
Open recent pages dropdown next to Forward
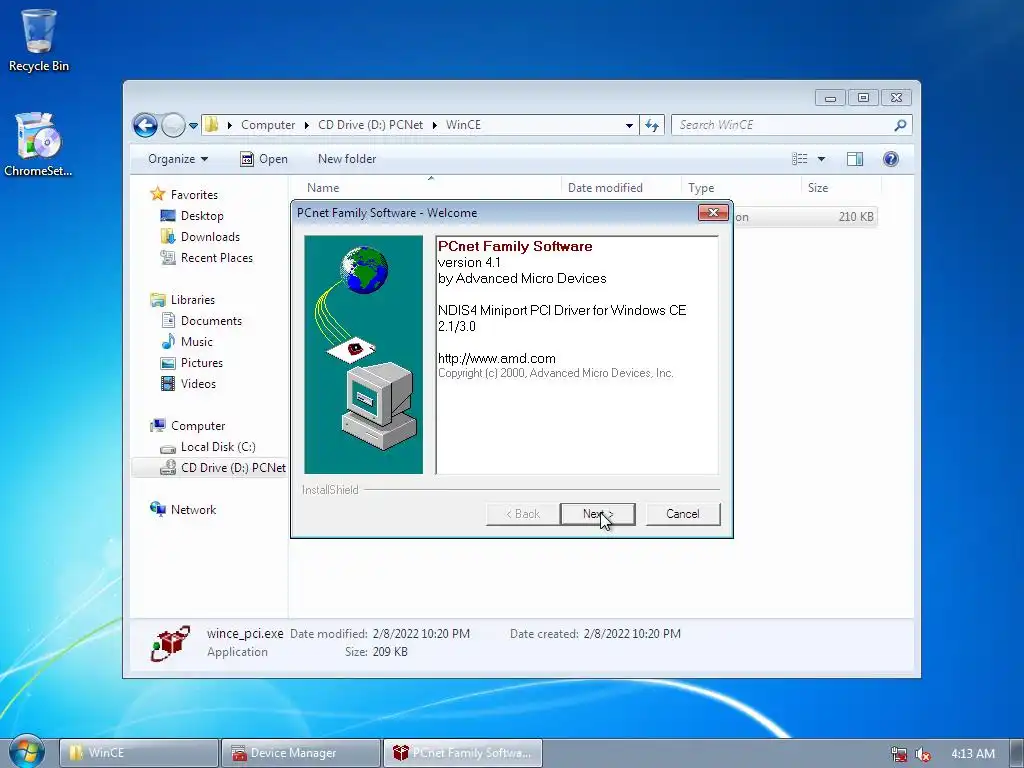[x=193, y=125]
